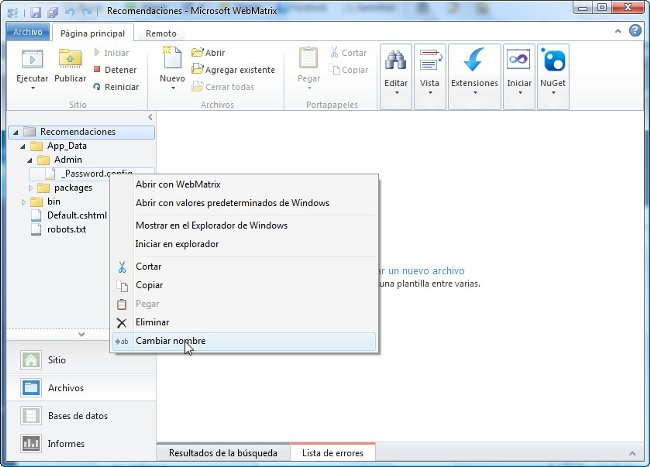Viewport: 650px width, 467px height.
Task: Go to the Informes workspace
Action: (x=66, y=443)
